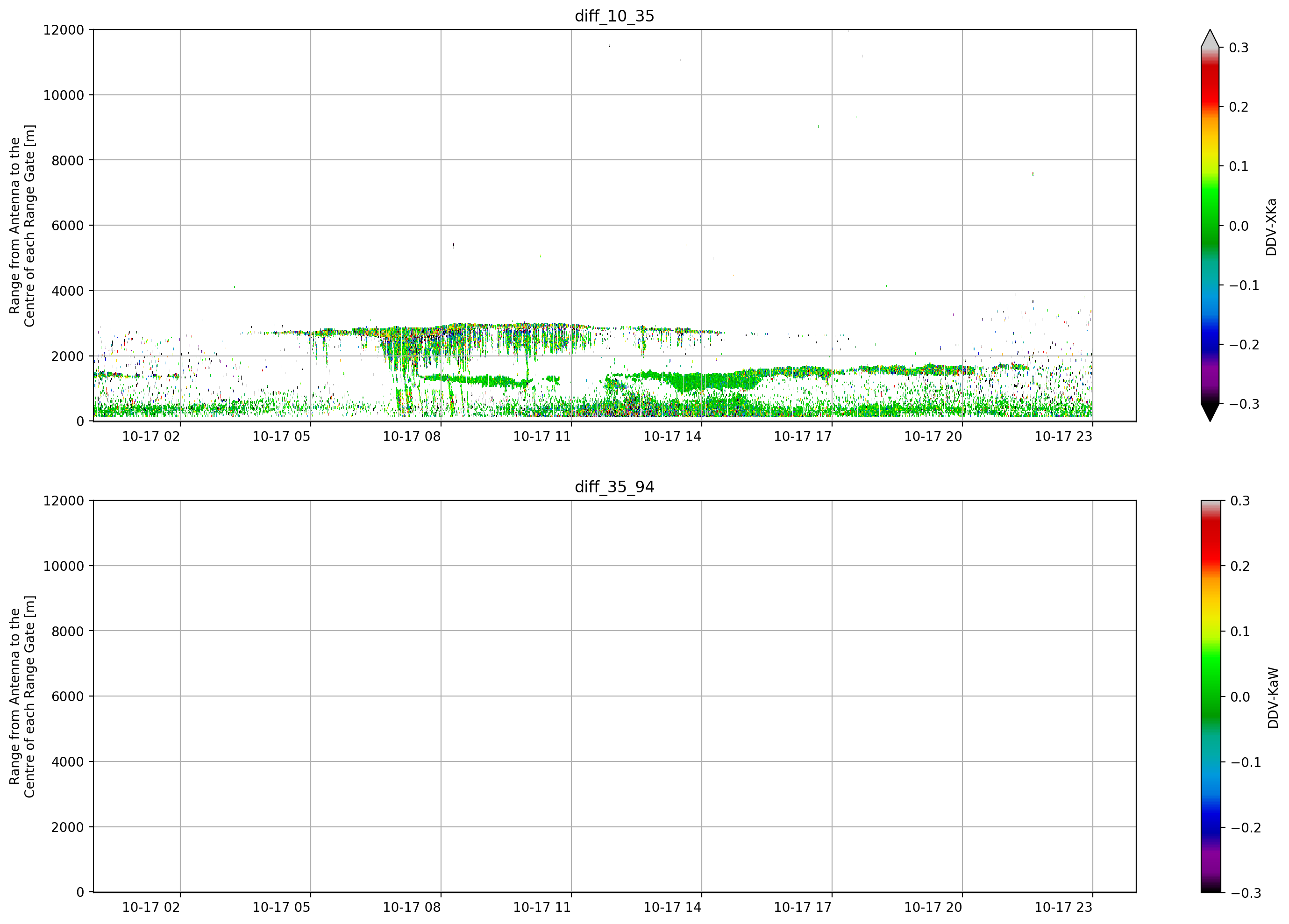This screenshot has width=1289, height=924.
Task: Click "10-17 08" tick label under diff_35_94 plot
Action: point(412,908)
